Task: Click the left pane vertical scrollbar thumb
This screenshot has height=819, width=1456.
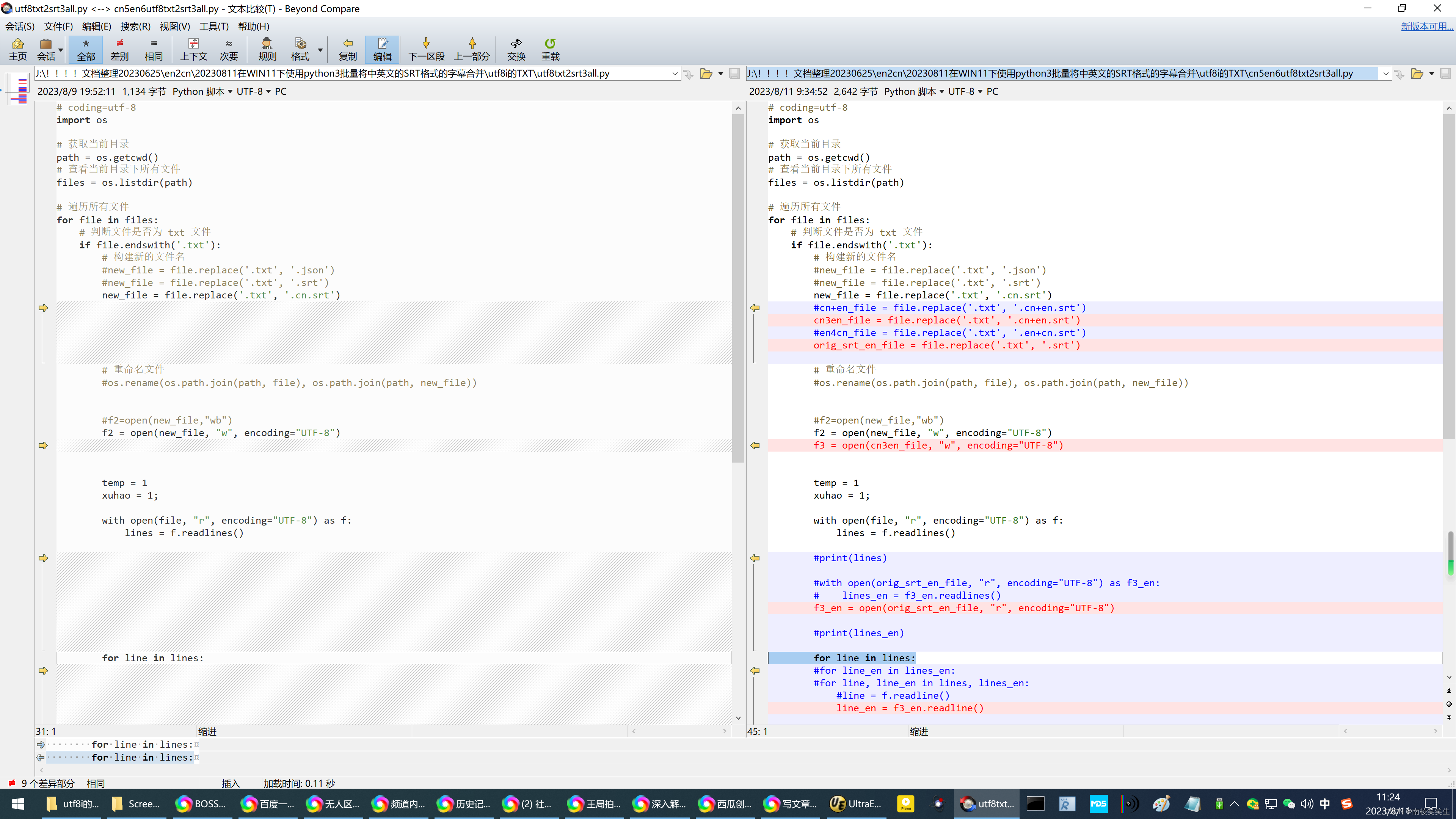Action: [x=737, y=288]
